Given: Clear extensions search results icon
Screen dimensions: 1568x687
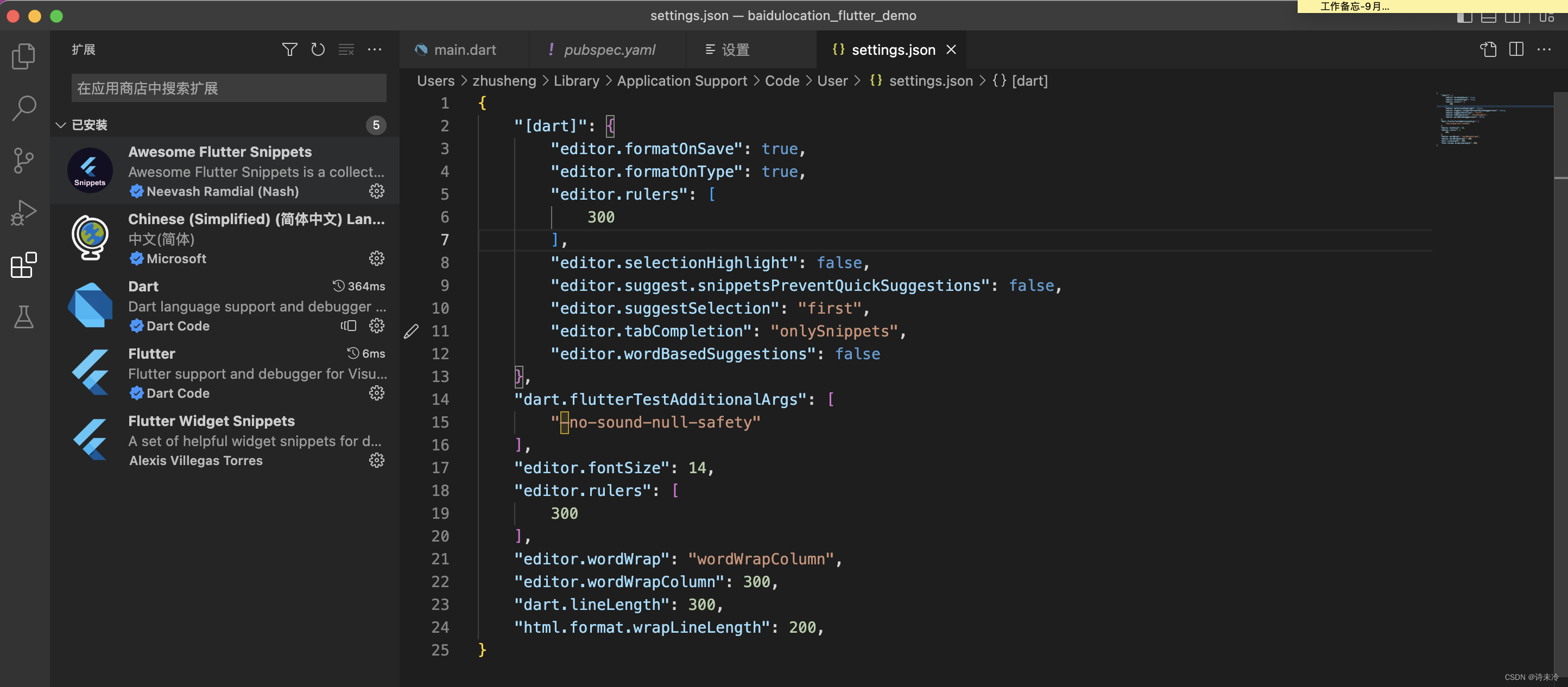Looking at the screenshot, I should [346, 50].
